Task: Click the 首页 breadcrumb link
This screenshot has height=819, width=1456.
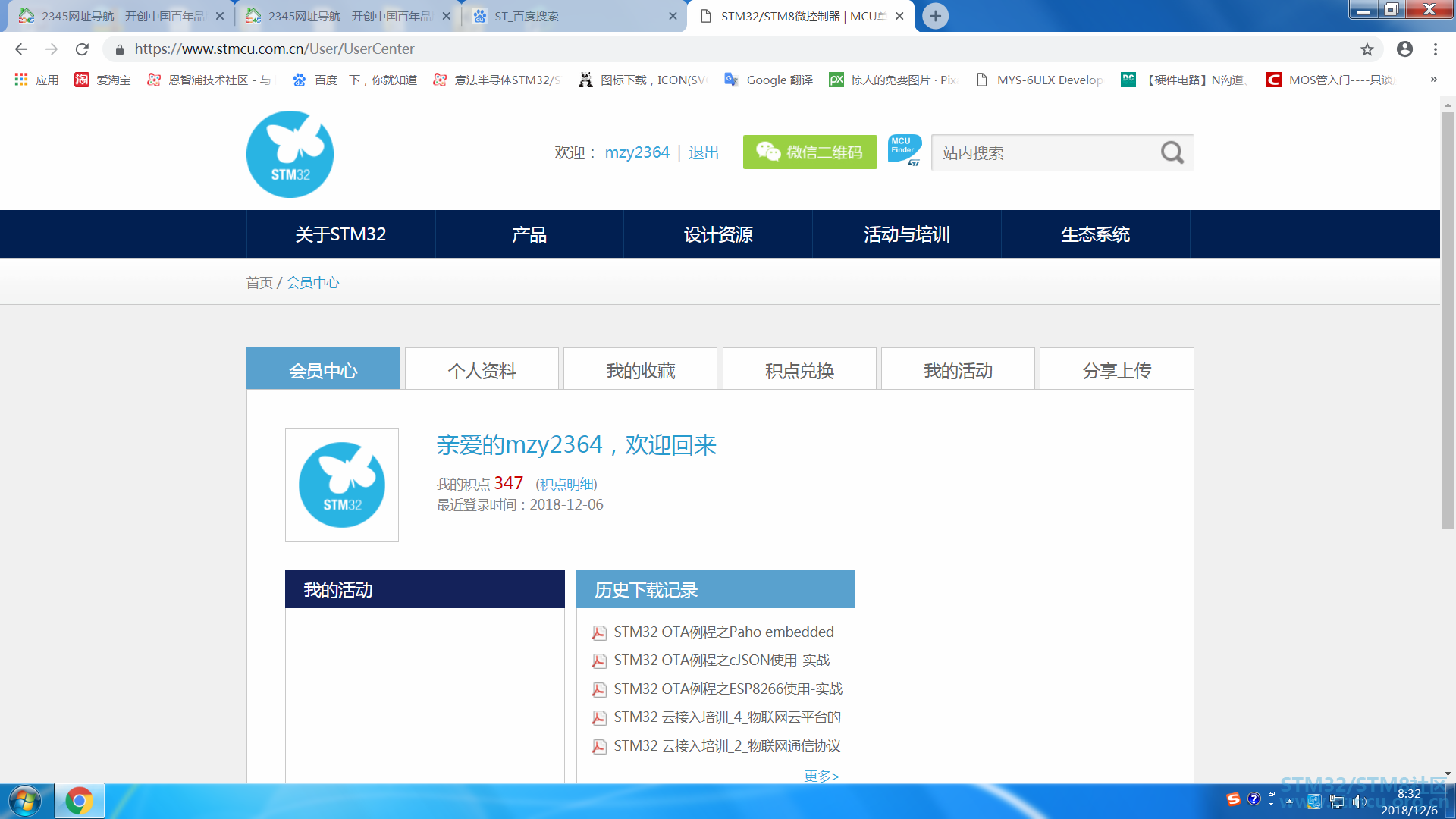Action: click(x=259, y=282)
